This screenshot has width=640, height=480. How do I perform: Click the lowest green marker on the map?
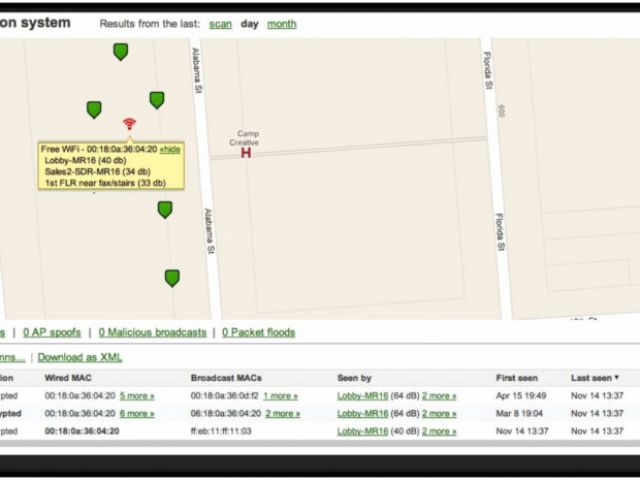tap(172, 277)
